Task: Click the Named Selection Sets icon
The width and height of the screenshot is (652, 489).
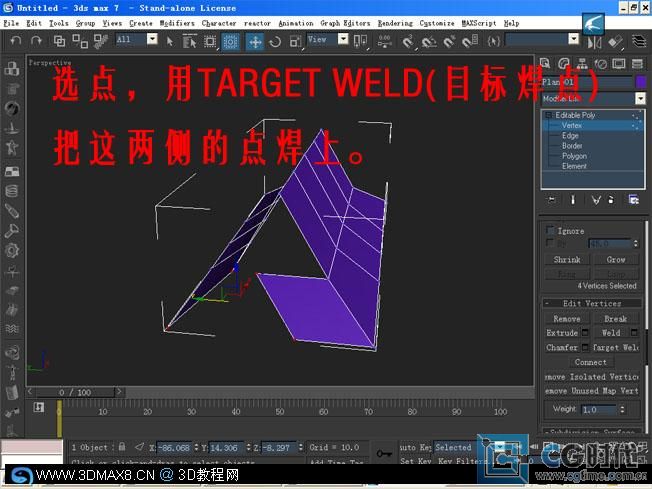Action: pyautogui.click(x=494, y=41)
